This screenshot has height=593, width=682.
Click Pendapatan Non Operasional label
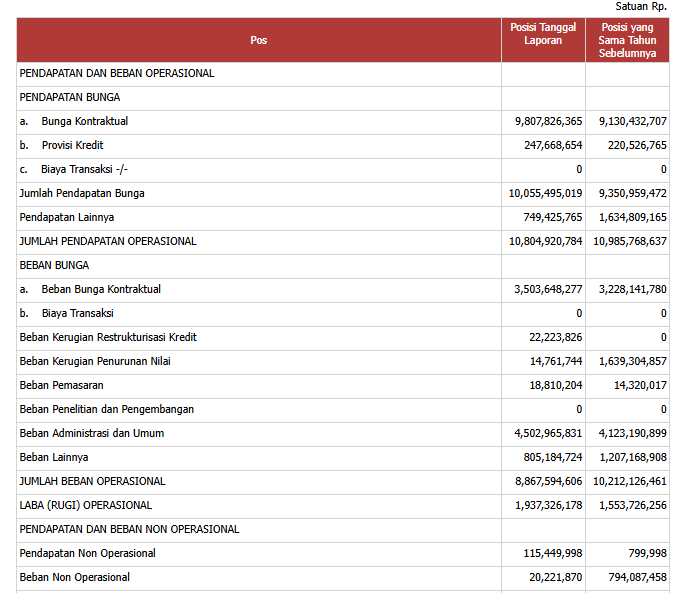87,553
